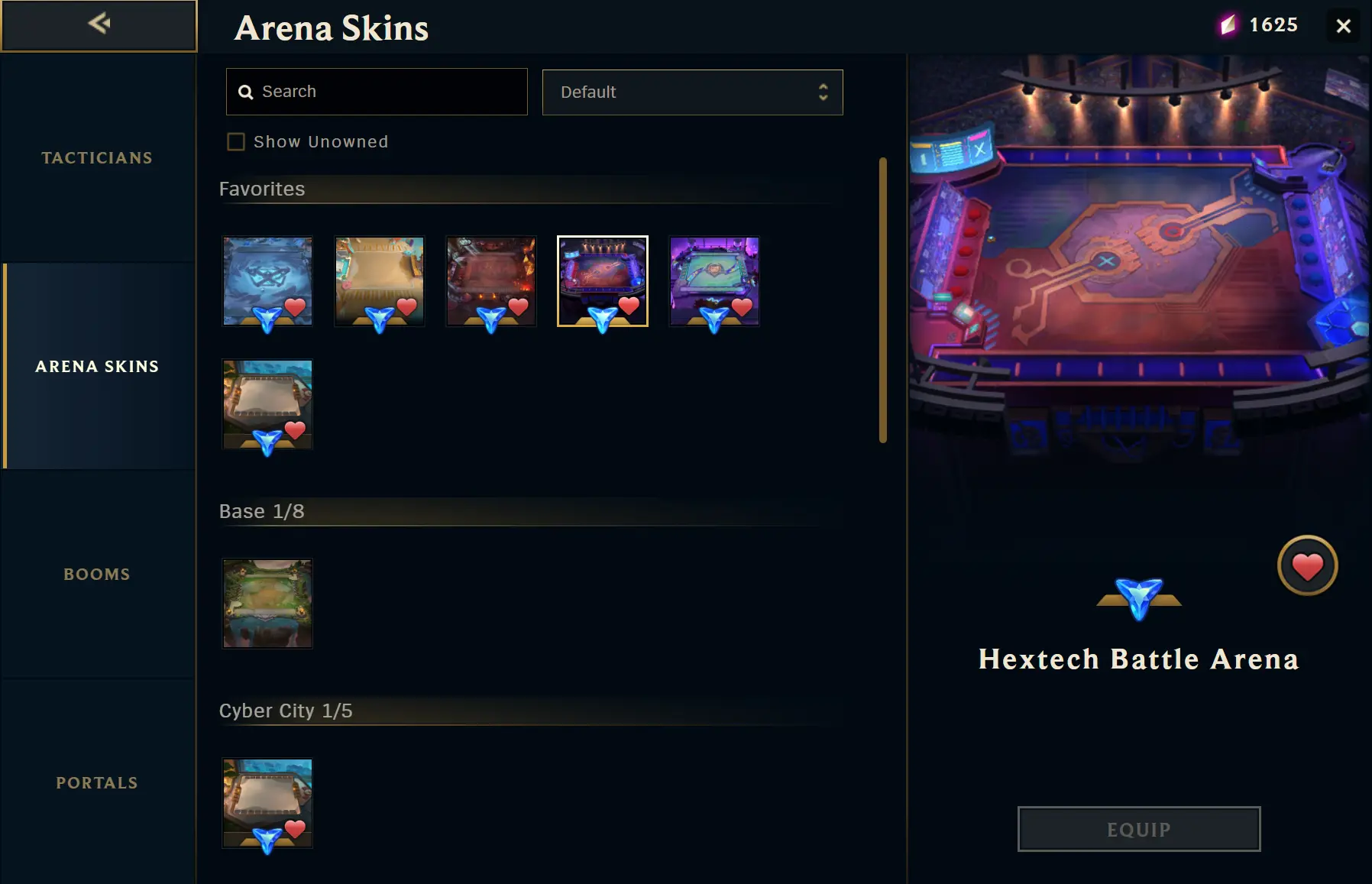Click the blue gem rarity icon above Hextech Battle Arena
Viewport: 1372px width, 884px height.
[1139, 598]
